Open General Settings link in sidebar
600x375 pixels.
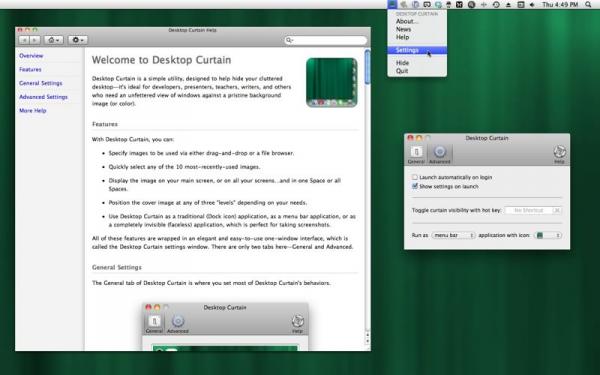(x=41, y=83)
